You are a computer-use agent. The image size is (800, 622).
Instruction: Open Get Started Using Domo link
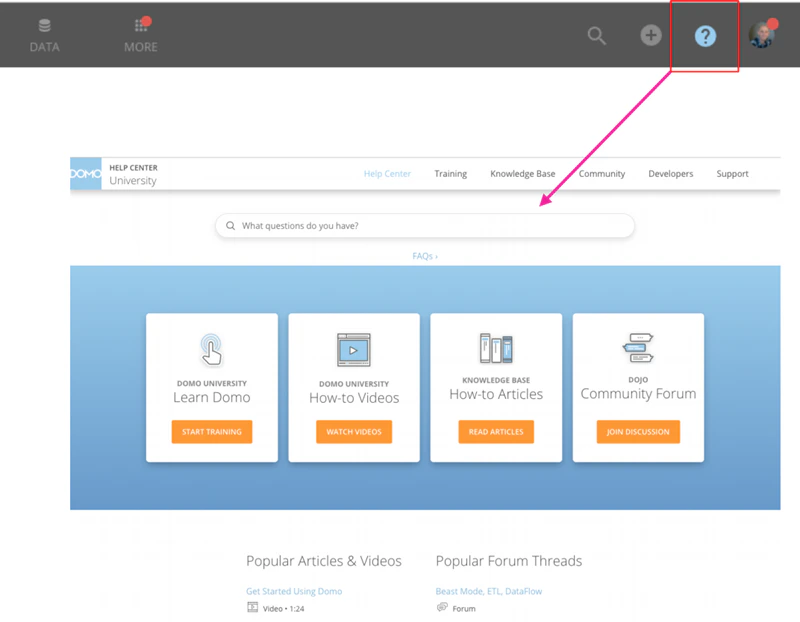(x=294, y=591)
